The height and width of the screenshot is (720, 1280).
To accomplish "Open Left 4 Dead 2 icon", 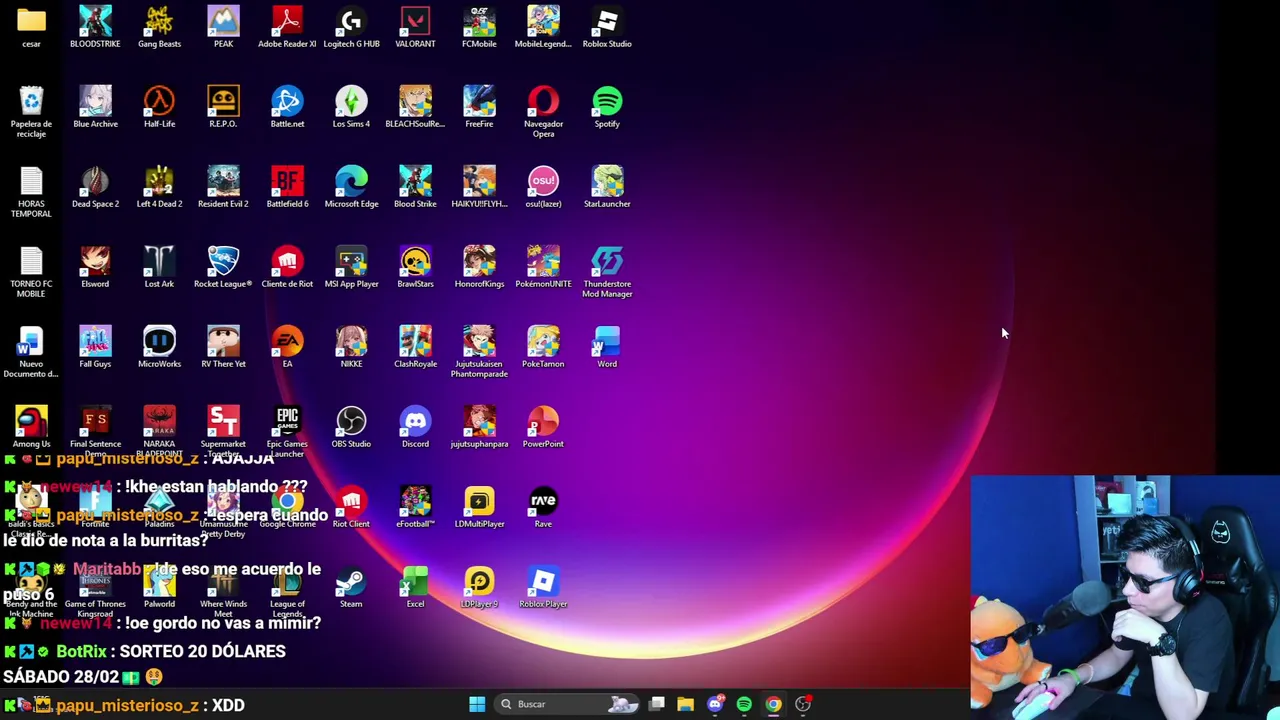I will tap(159, 187).
